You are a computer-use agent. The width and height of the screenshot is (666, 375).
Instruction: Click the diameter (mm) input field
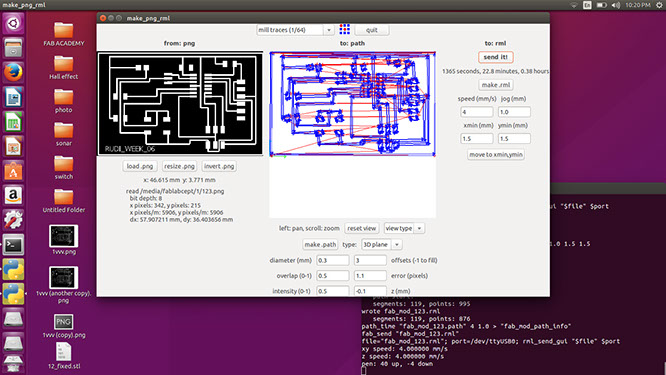click(x=333, y=260)
